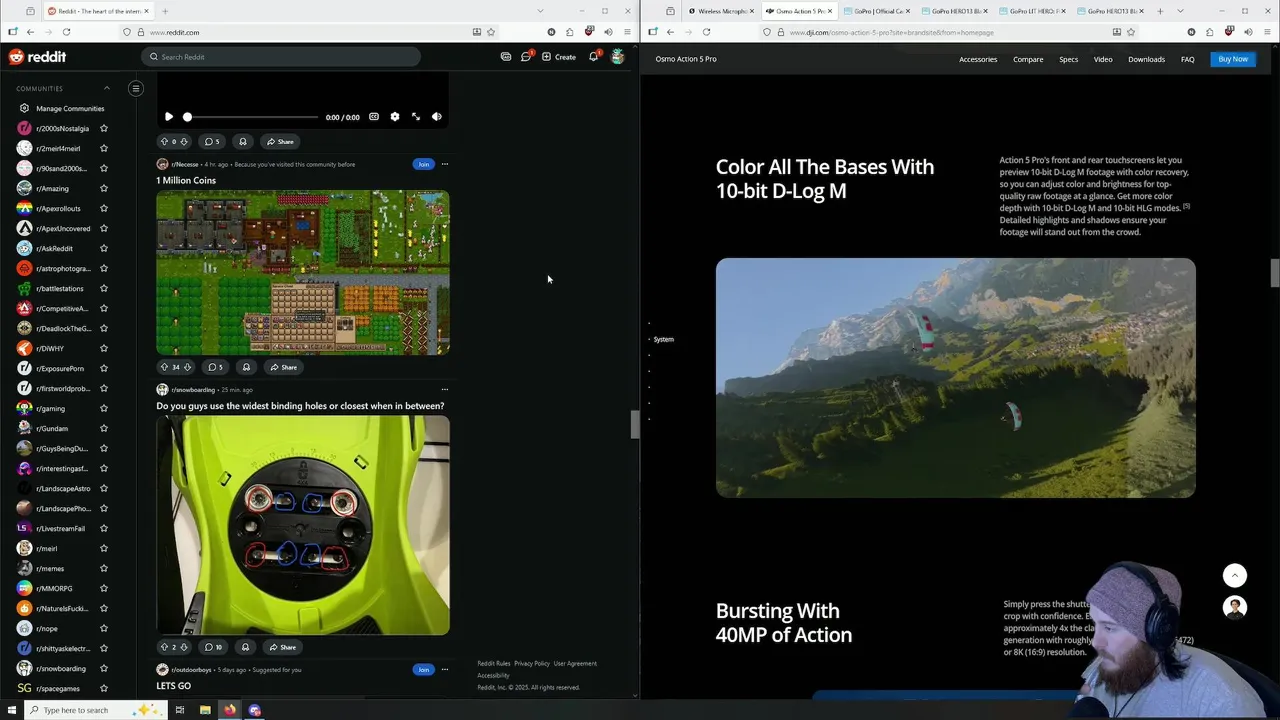Screen dimensions: 1280x720
Task: Go to Reddit home via logo
Action: click(x=37, y=57)
